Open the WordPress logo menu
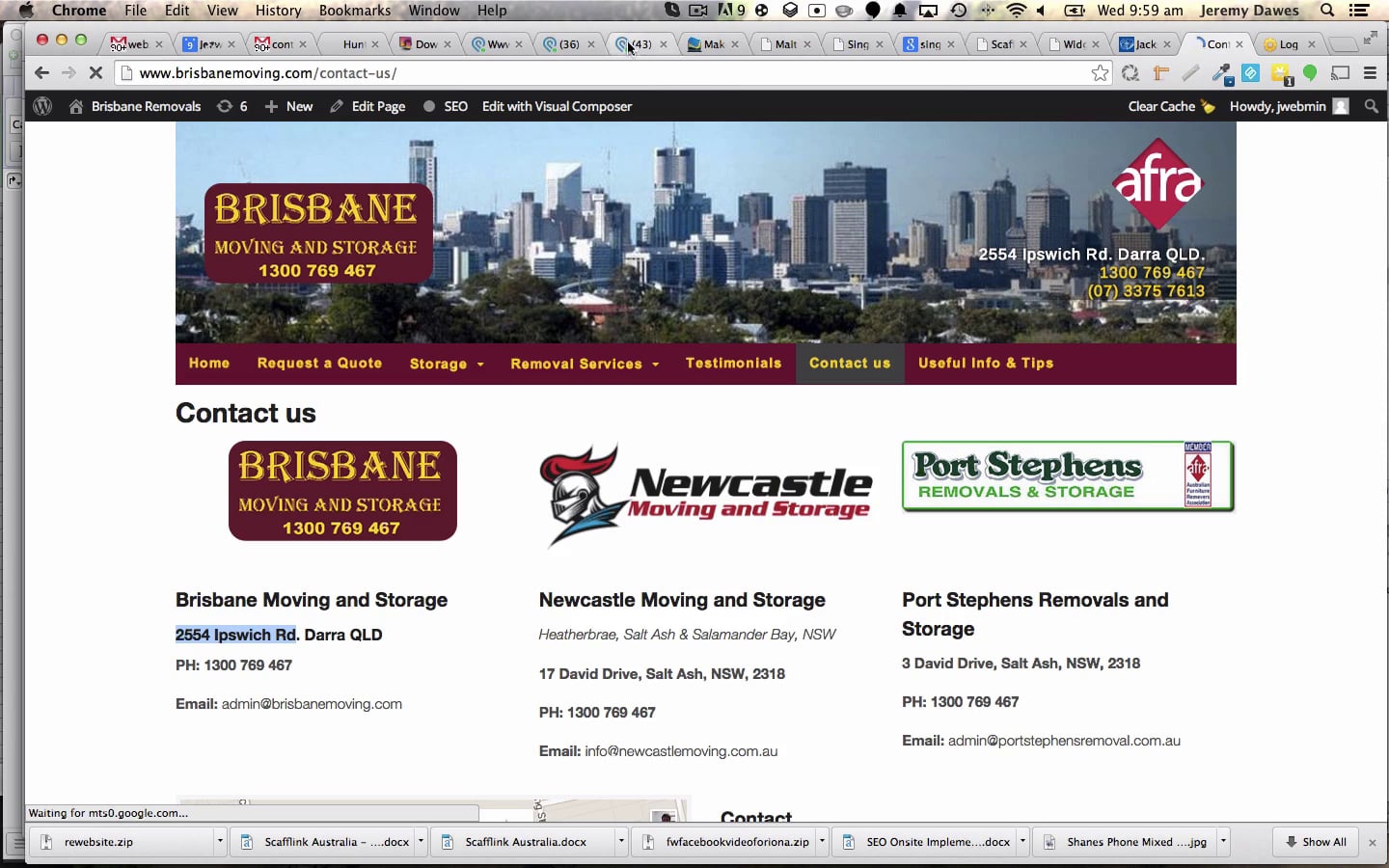Image resolution: width=1389 pixels, height=868 pixels. (42, 106)
